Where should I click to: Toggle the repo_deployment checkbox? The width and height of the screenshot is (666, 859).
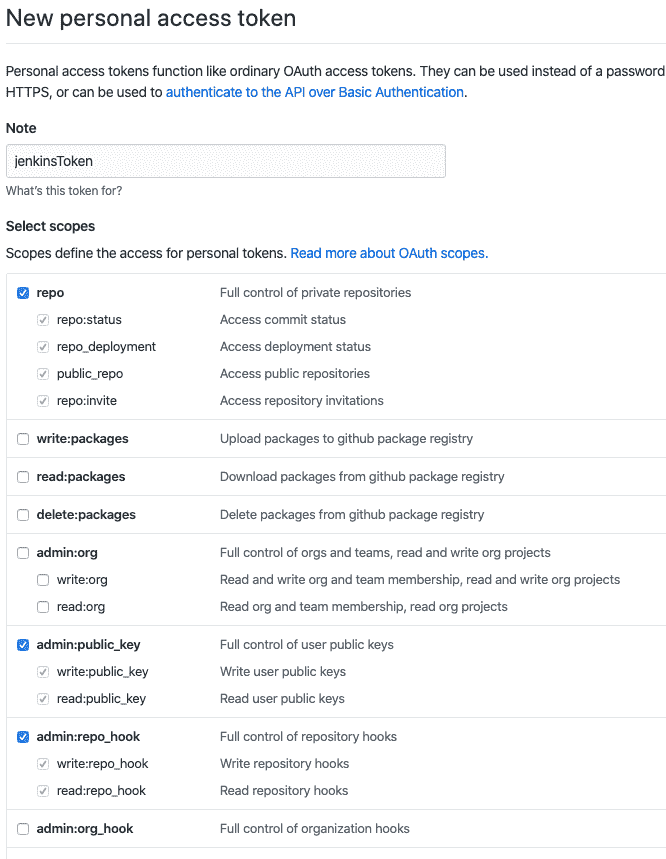(x=43, y=347)
